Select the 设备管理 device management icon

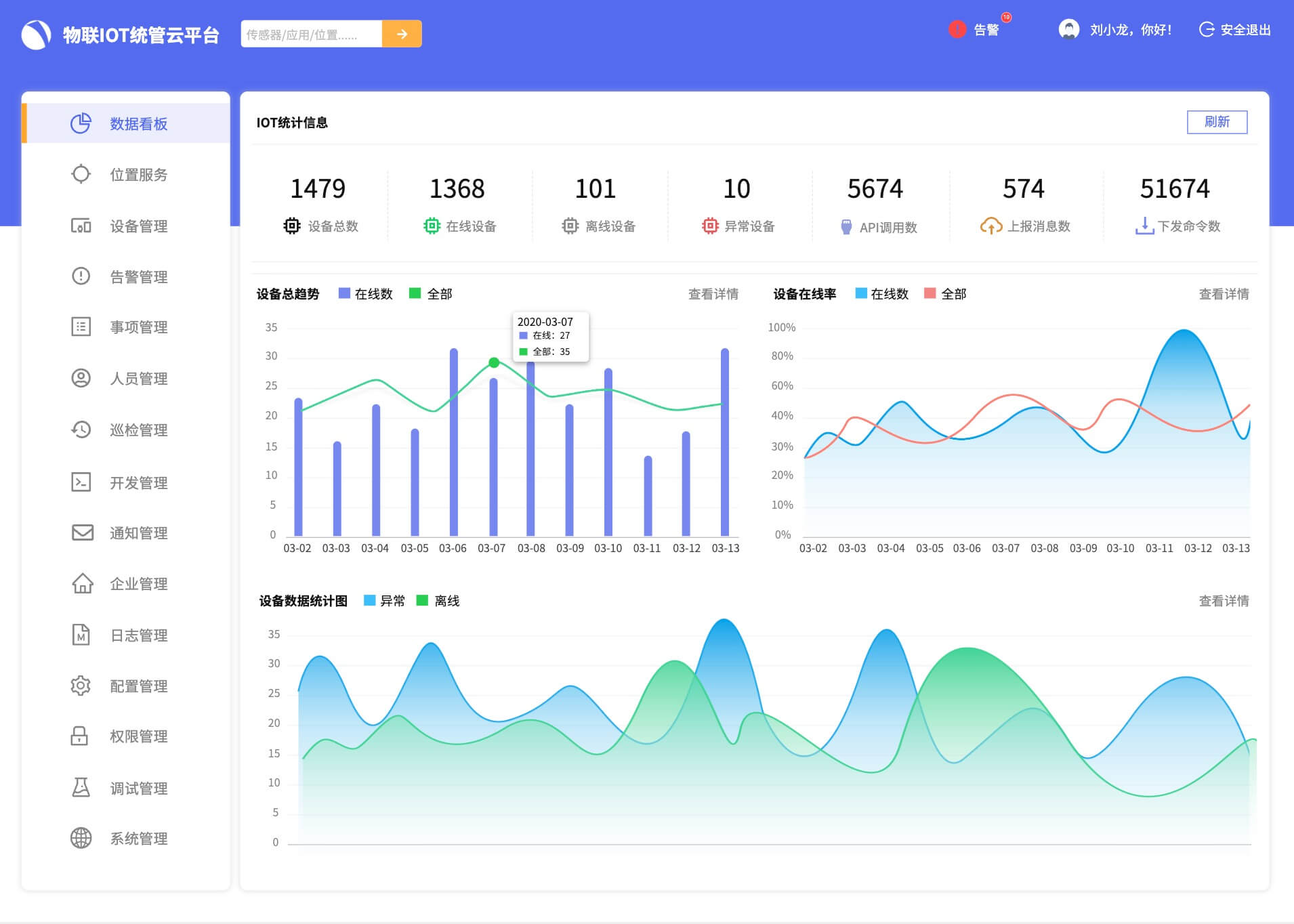(x=81, y=226)
